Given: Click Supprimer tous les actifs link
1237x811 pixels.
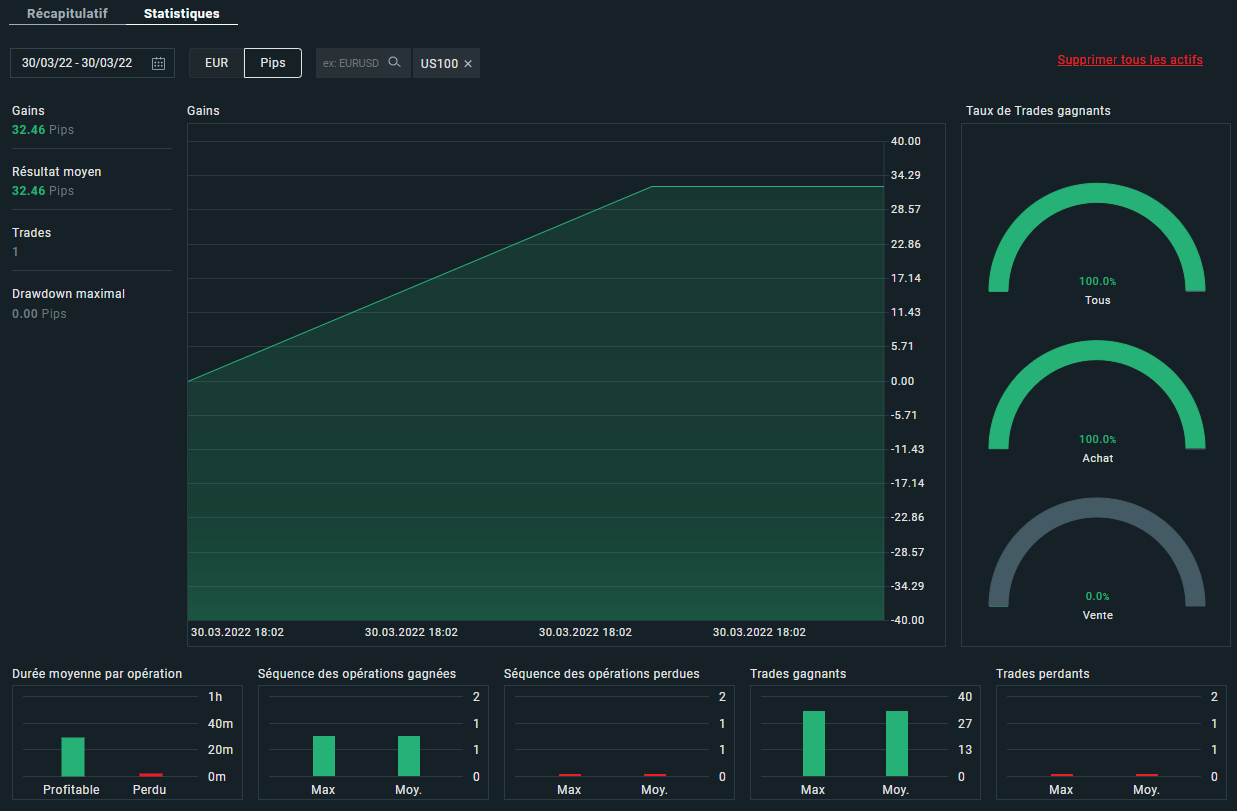Looking at the screenshot, I should tap(1129, 60).
